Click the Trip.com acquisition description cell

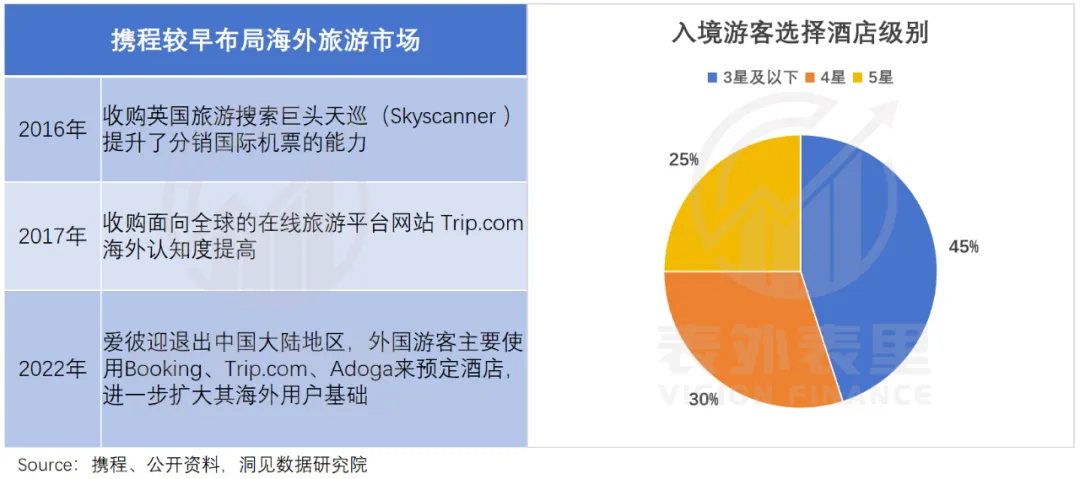tap(314, 236)
